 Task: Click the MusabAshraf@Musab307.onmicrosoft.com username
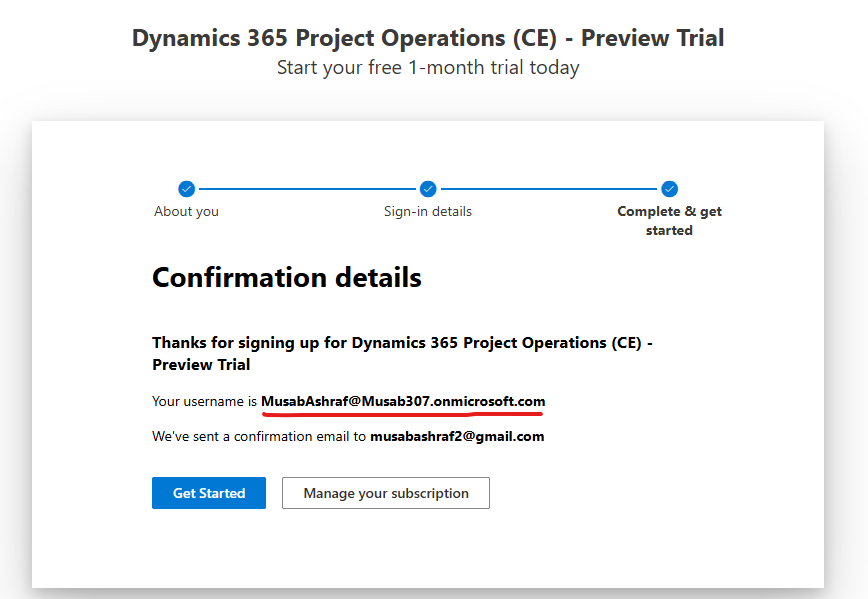tap(403, 401)
